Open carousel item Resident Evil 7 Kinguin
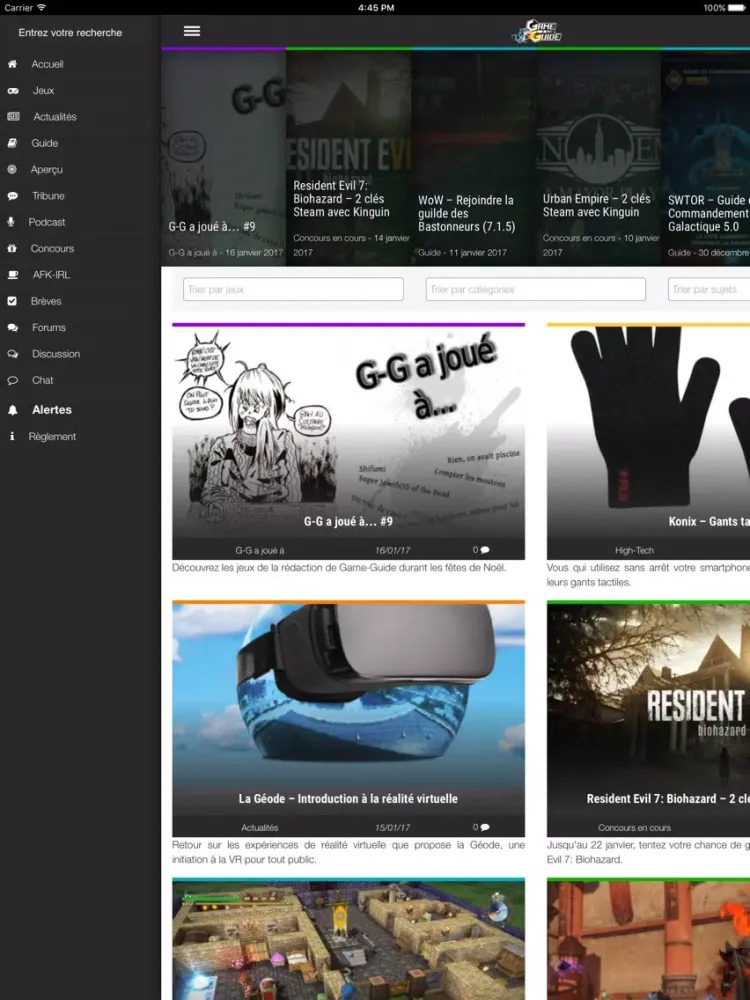750x1000 pixels. (348, 158)
